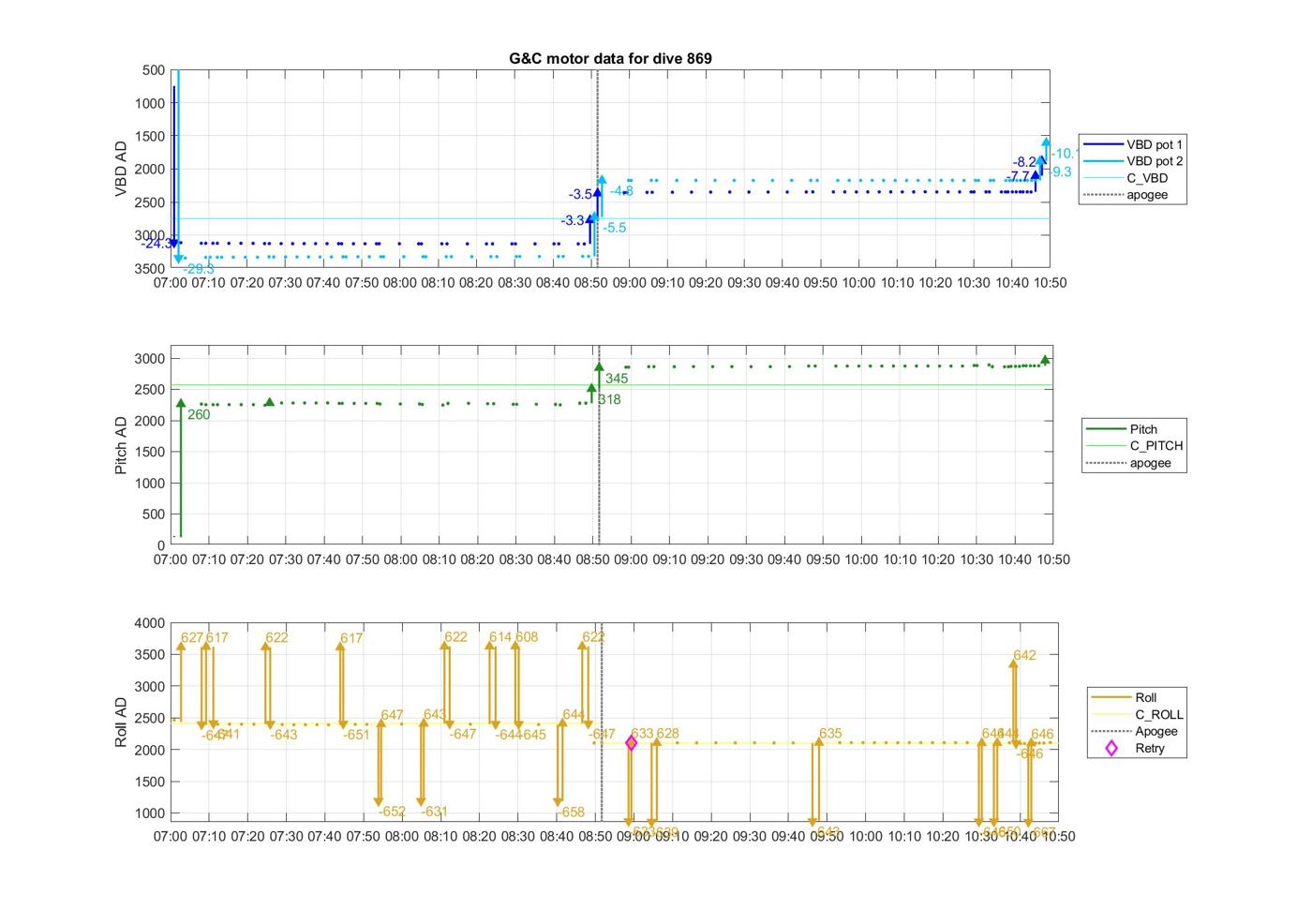Screen dimensions: 1312x924
Task: Click the '-29.3' cyan data label
Action: pos(199,269)
